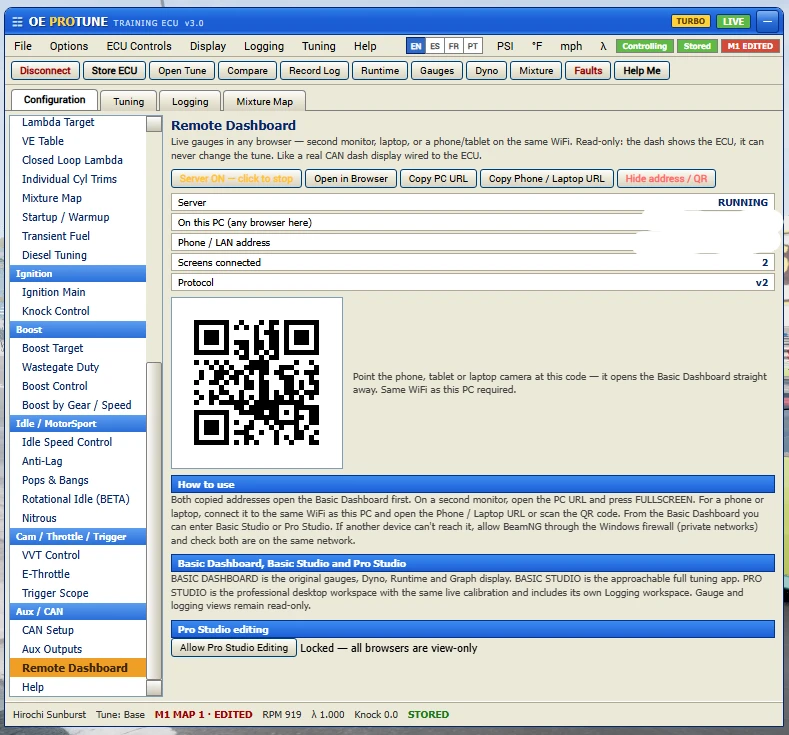The image size is (789, 735).
Task: Click Allow Pro Studio Editing button
Action: click(234, 647)
